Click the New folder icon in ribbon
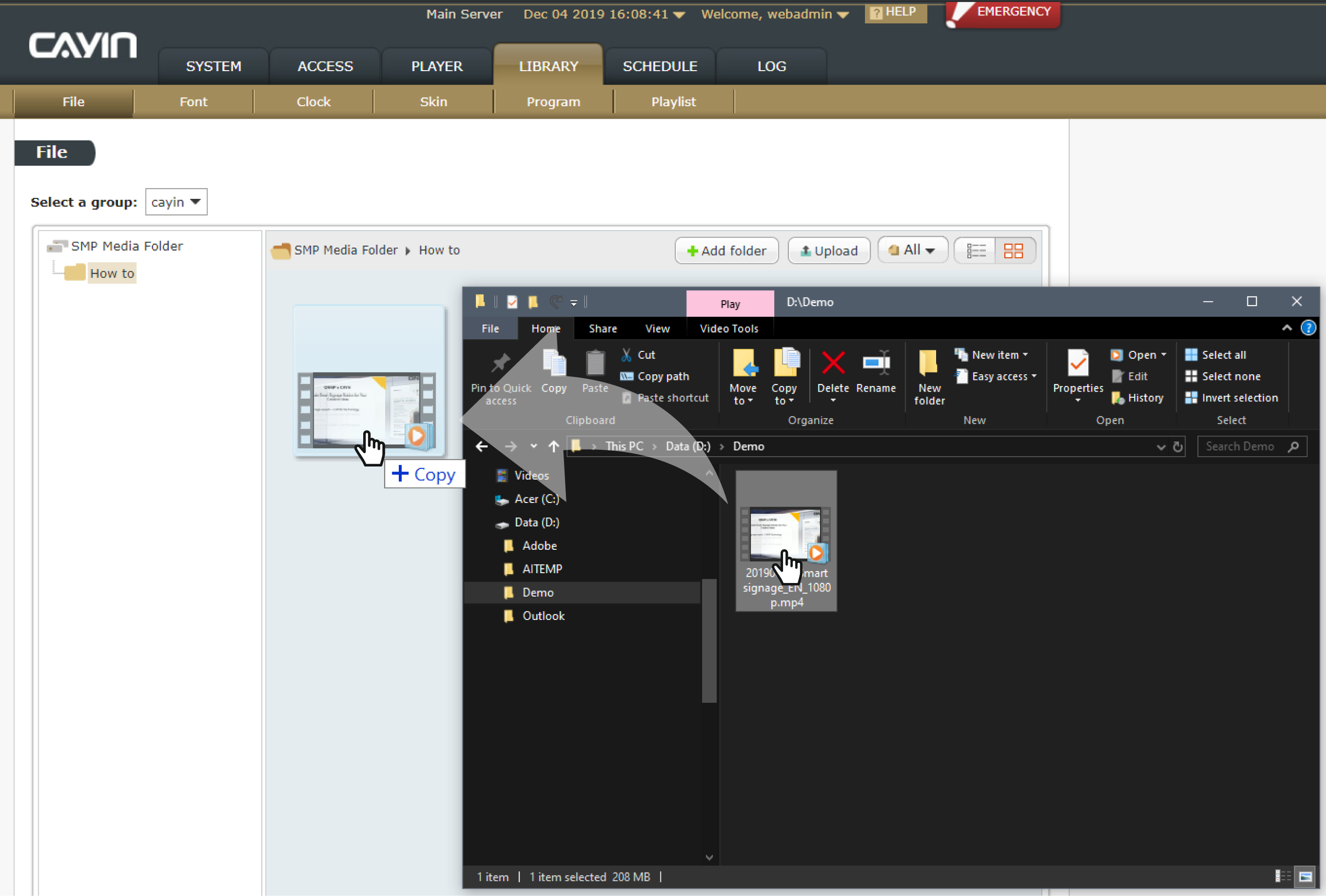Screen dimensions: 1326x896 [928, 363]
